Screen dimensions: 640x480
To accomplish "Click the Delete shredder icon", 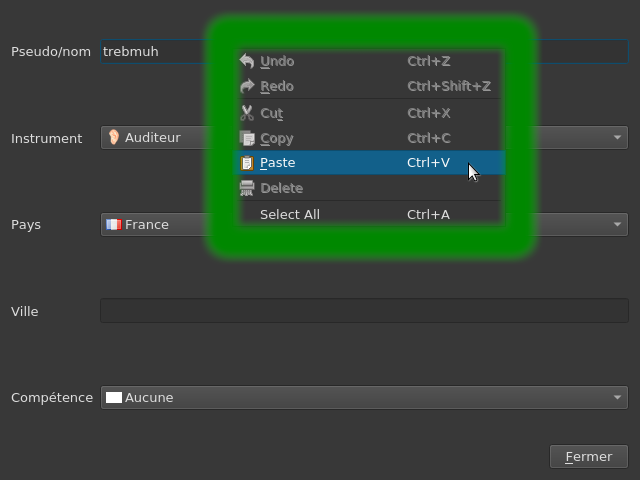I will tap(247, 188).
